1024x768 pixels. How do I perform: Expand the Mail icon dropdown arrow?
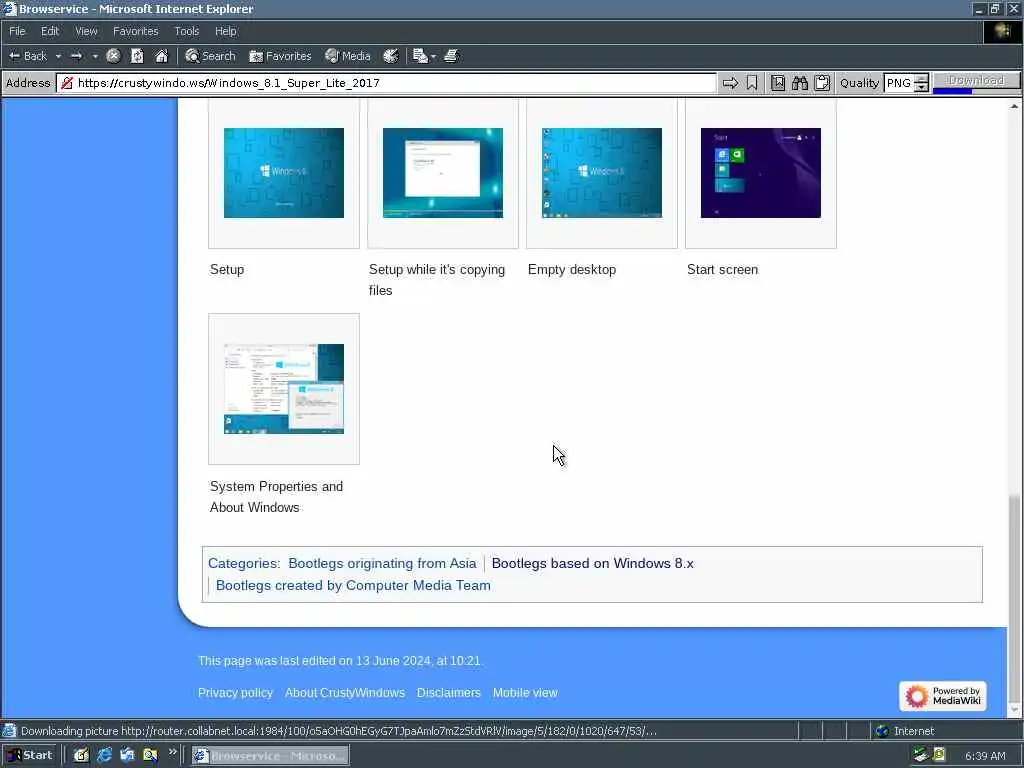433,57
